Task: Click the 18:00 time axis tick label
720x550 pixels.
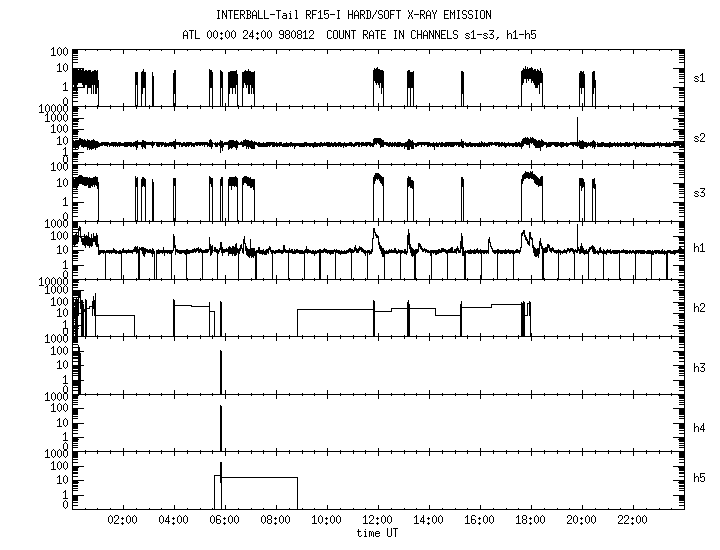Action: pyautogui.click(x=530, y=521)
